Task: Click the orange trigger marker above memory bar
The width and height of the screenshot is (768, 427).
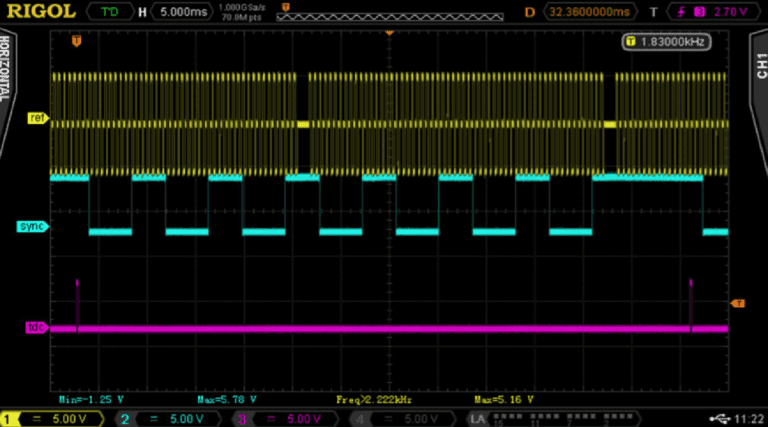Action: [x=286, y=7]
